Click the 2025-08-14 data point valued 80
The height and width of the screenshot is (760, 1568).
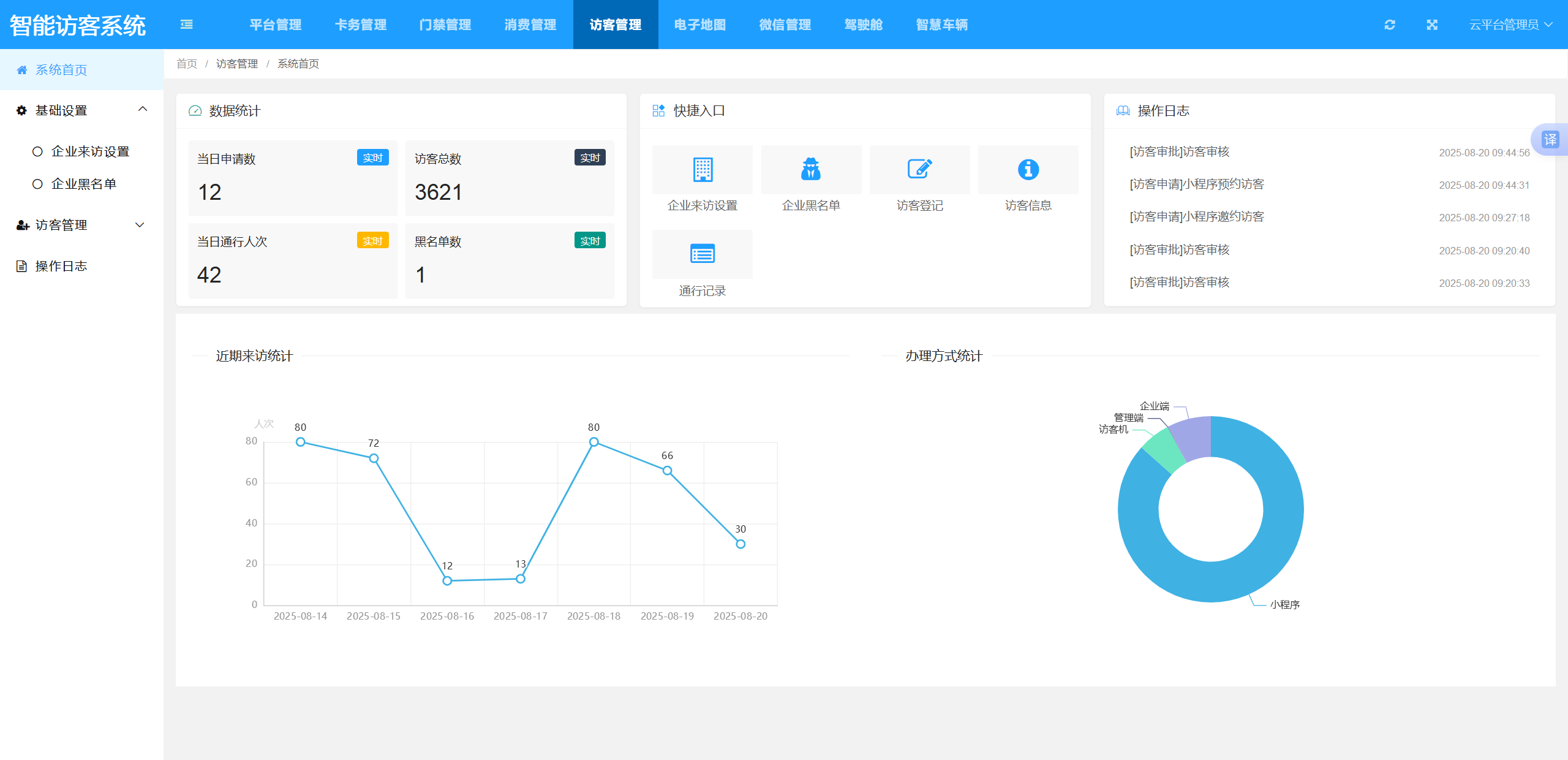click(300, 442)
